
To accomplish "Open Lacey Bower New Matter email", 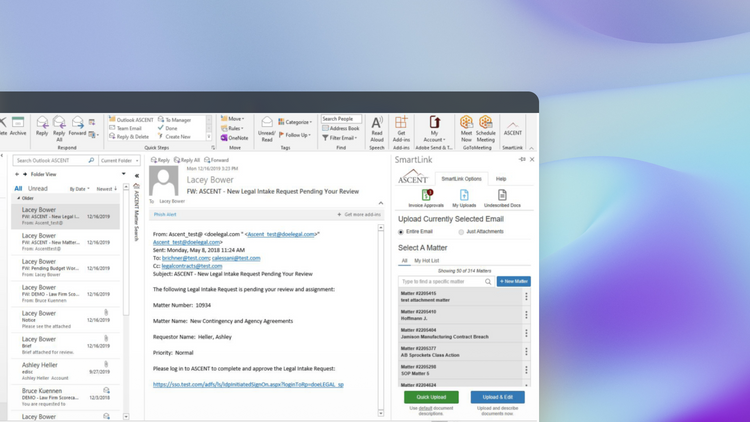I will (x=66, y=242).
